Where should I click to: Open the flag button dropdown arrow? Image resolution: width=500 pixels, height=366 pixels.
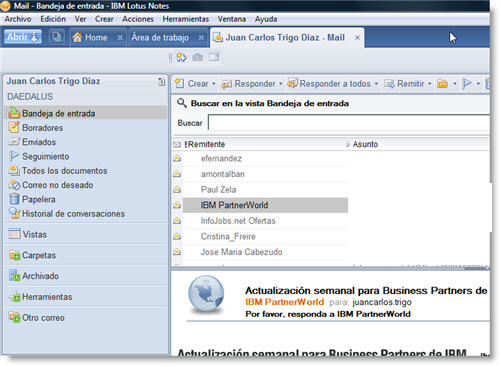pos(478,84)
